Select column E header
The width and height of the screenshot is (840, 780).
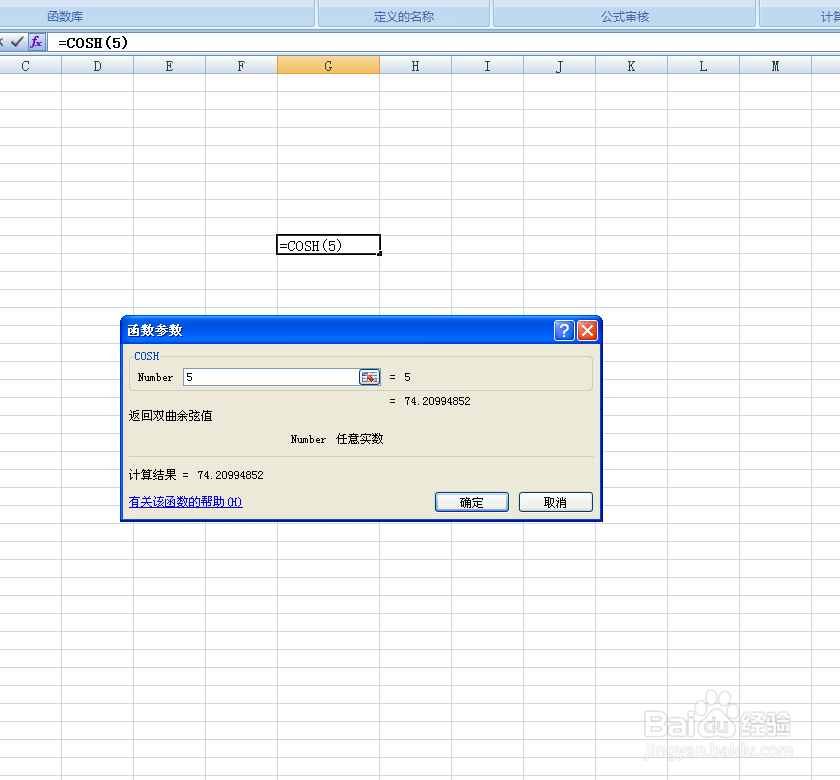[x=169, y=65]
